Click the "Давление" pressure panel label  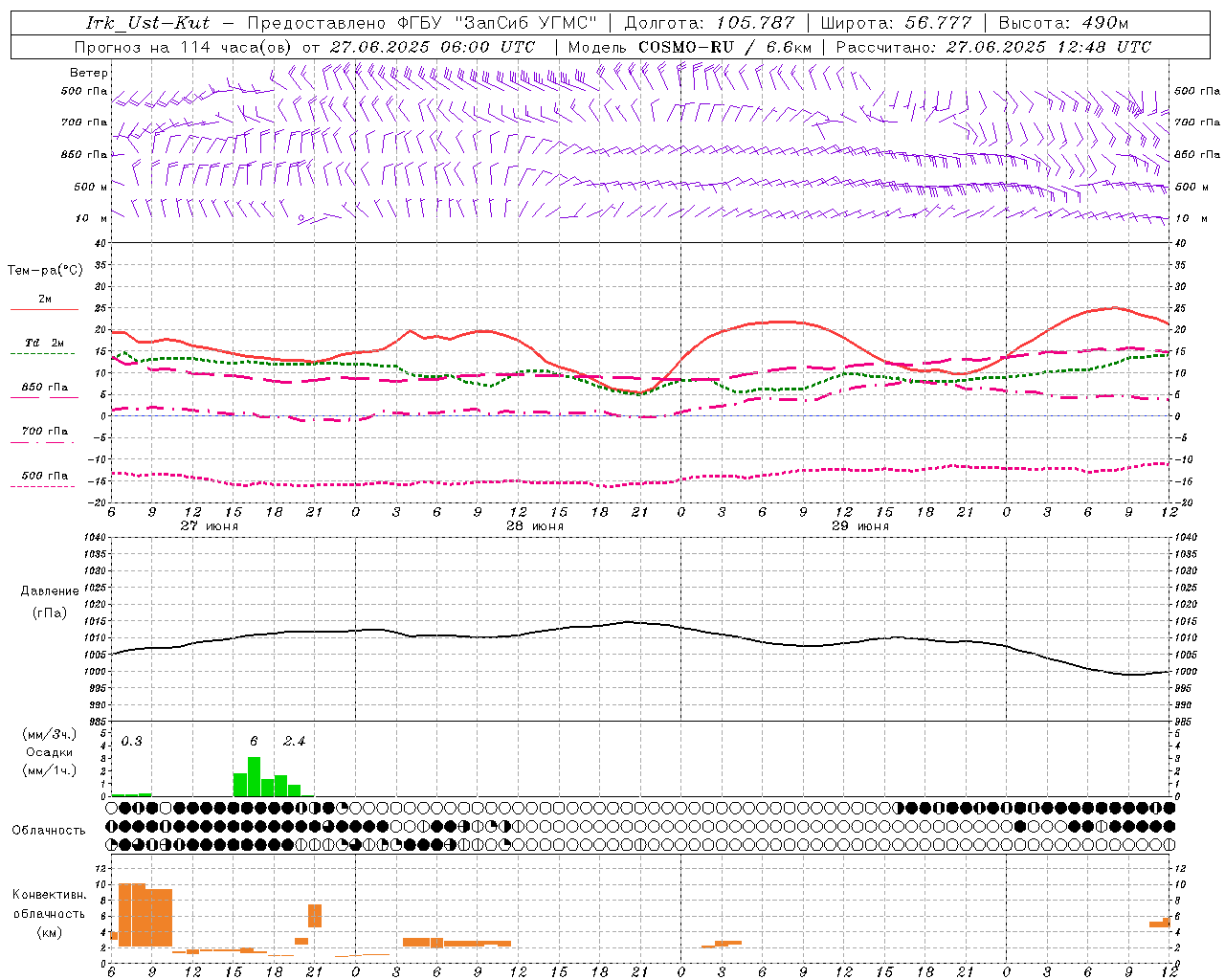(50, 591)
